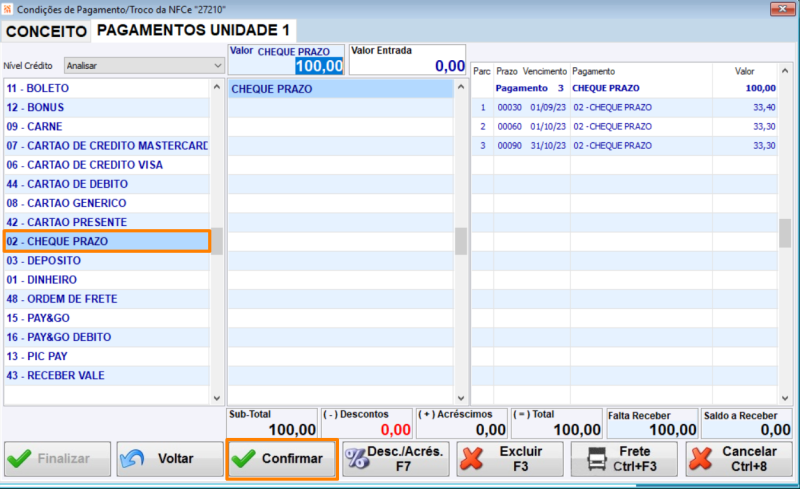800x489 pixels.
Task: Click installment 1 row due 01/09/23
Action: pos(624,107)
